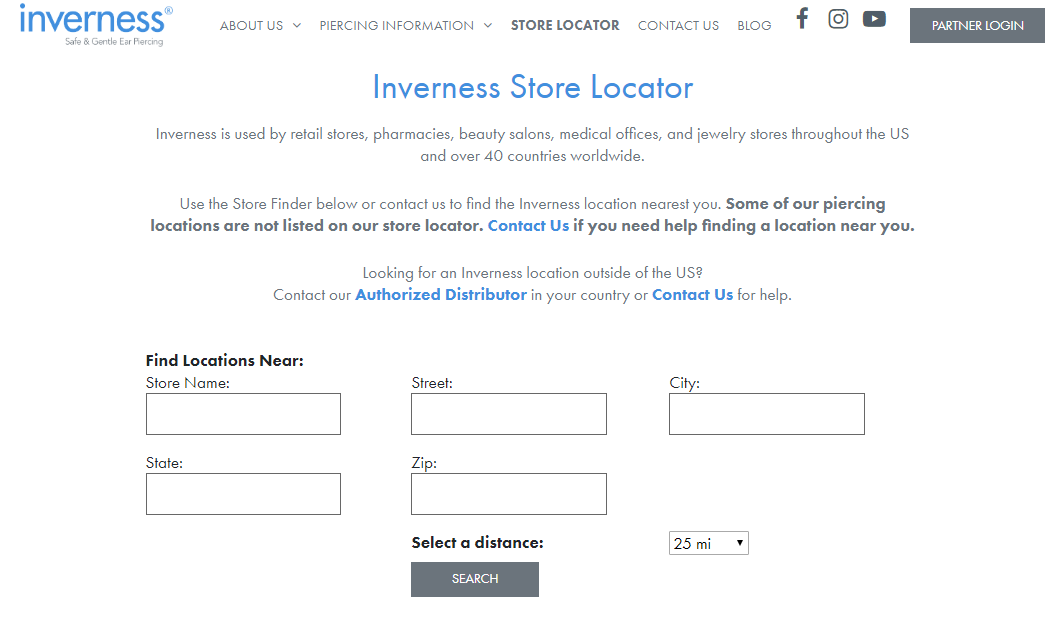
Task: Click the 'Find Locations Near:' label
Action: pos(224,360)
